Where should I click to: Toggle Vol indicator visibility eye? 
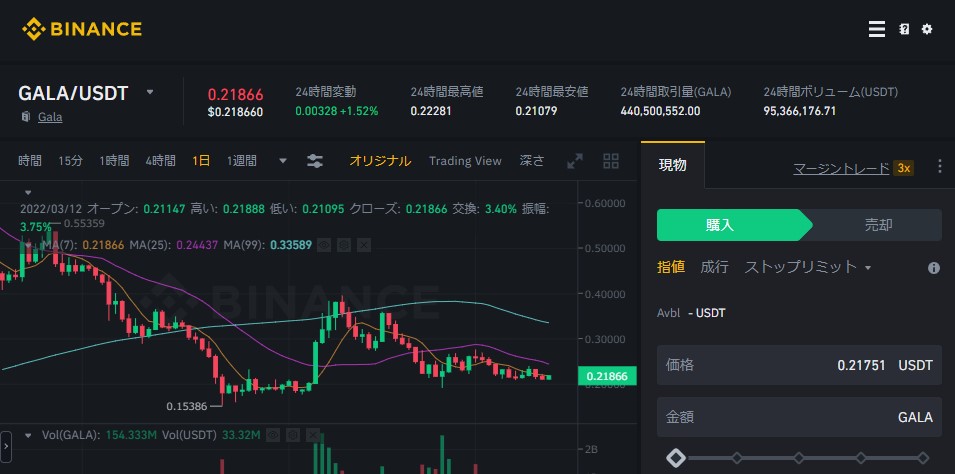(273, 435)
